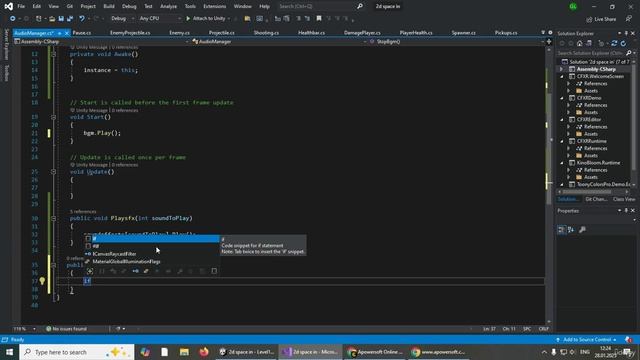Click the Live Share icon
Screen dimensions: 640x360
[589, 19]
